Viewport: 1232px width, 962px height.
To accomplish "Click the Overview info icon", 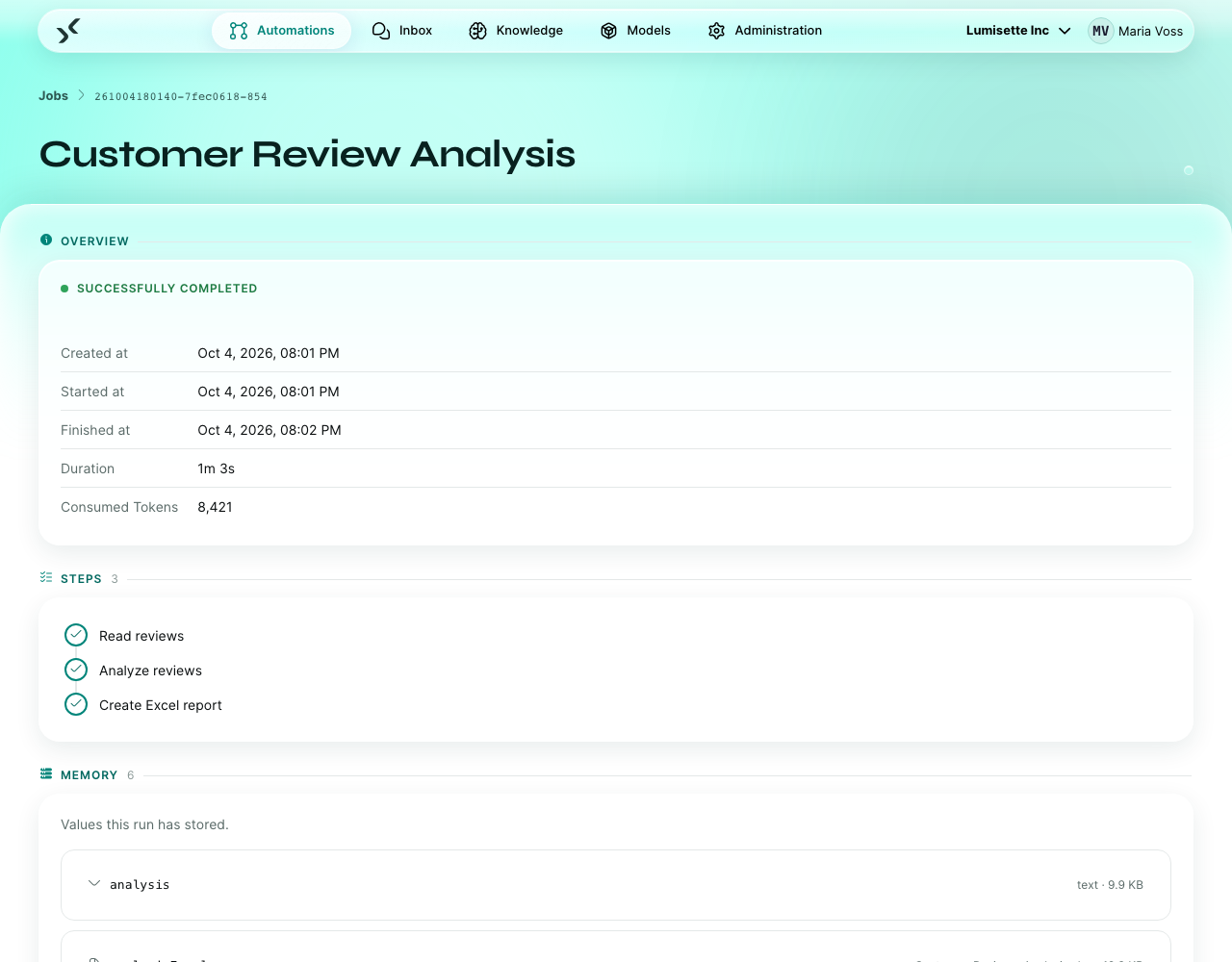I will (x=46, y=240).
